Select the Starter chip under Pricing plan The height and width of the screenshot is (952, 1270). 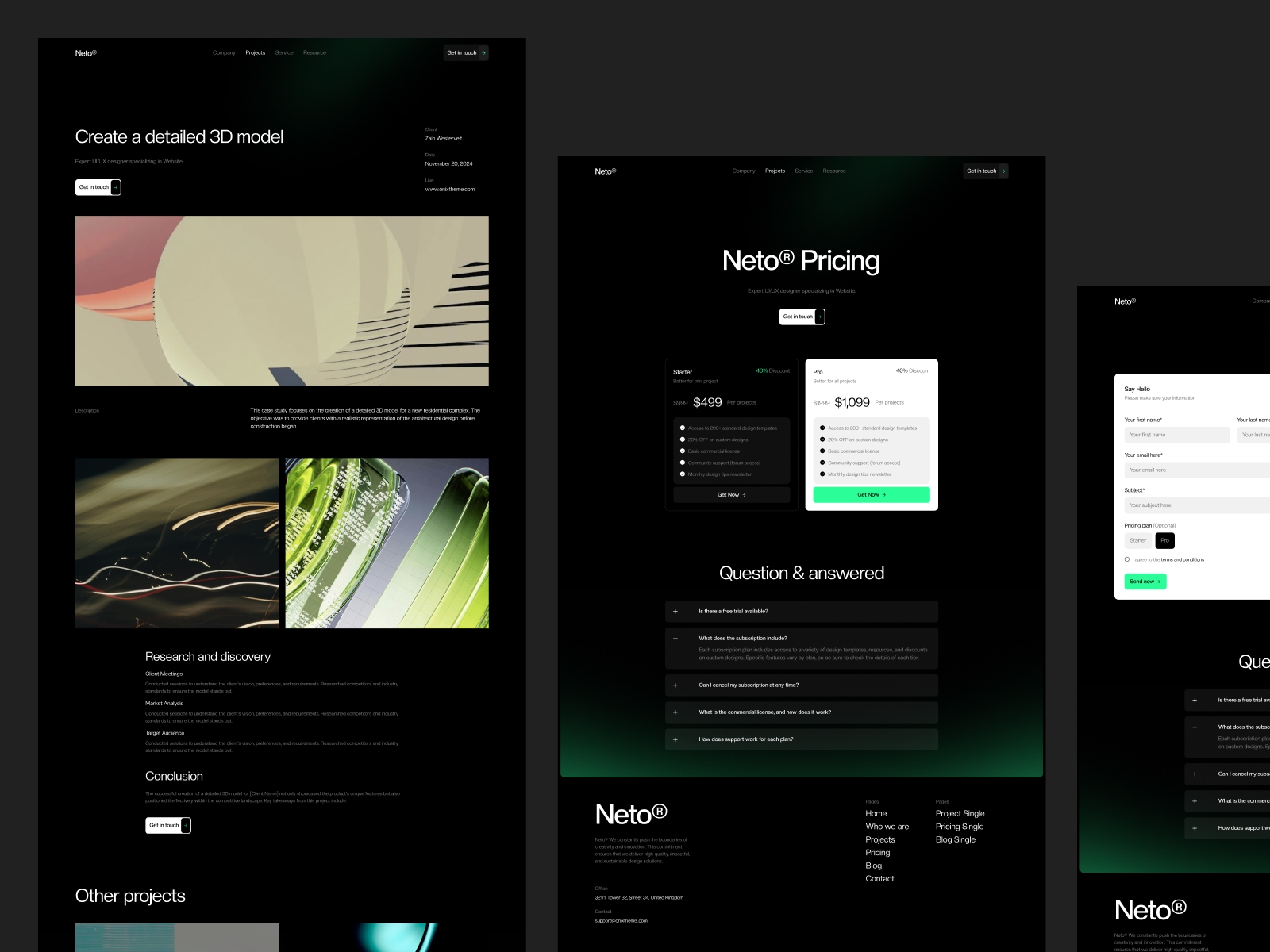click(x=1138, y=540)
